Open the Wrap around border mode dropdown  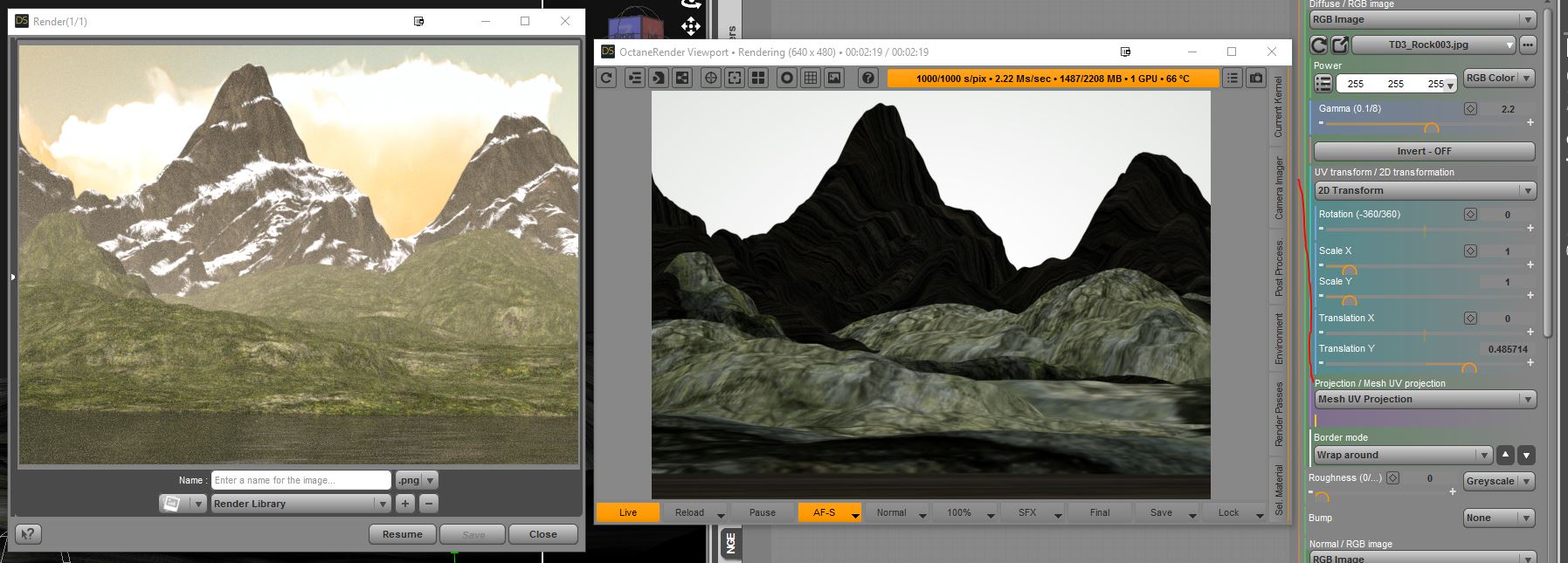1403,455
